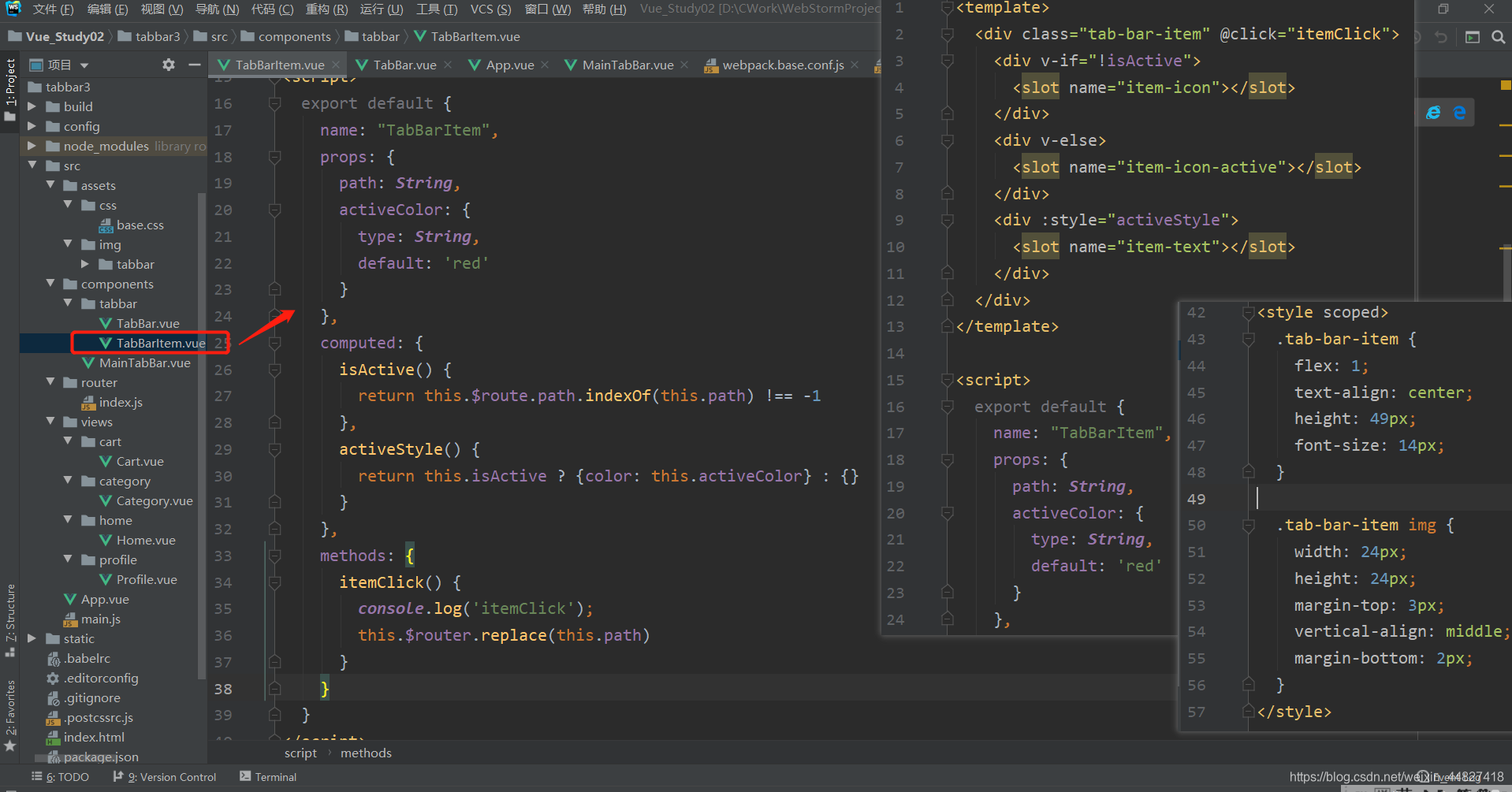
Task: Select Cart.vue in the project tree
Action: [140, 461]
